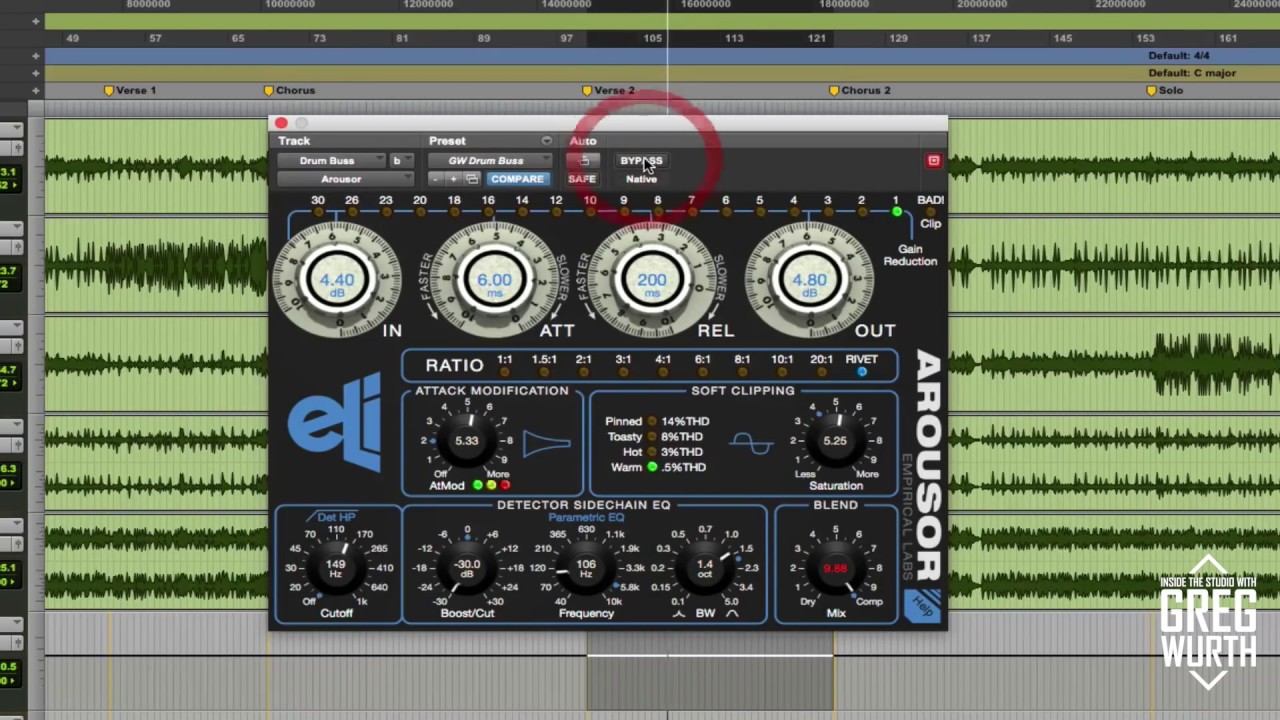Viewport: 1280px width, 720px height.
Task: Click the ATT attack knob
Action: pyautogui.click(x=494, y=280)
